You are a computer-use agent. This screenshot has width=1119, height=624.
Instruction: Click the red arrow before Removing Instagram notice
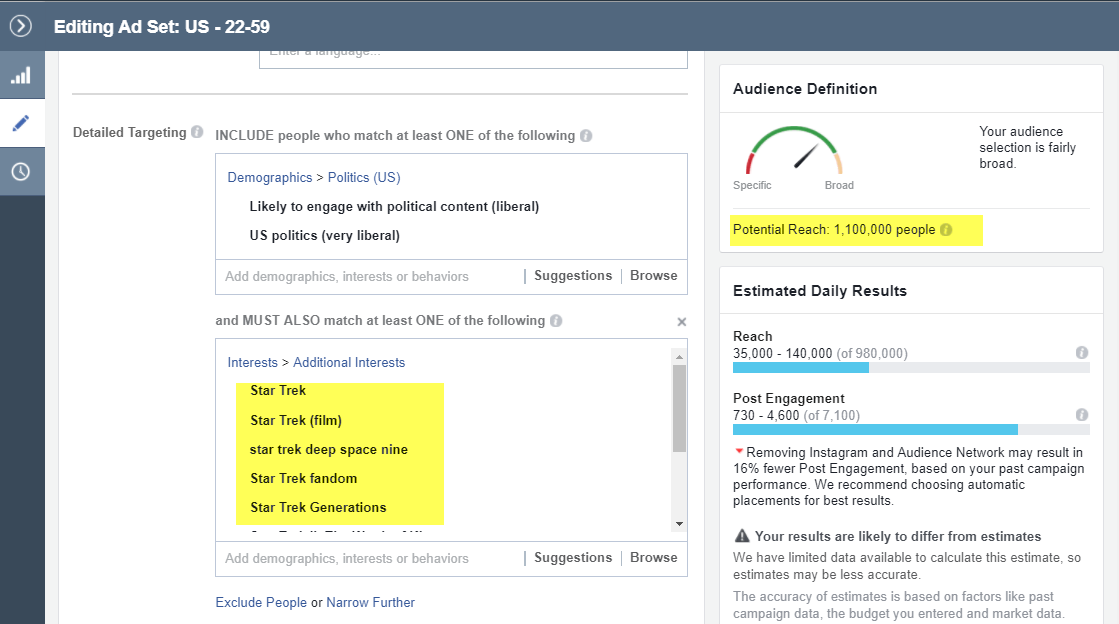pos(739,451)
